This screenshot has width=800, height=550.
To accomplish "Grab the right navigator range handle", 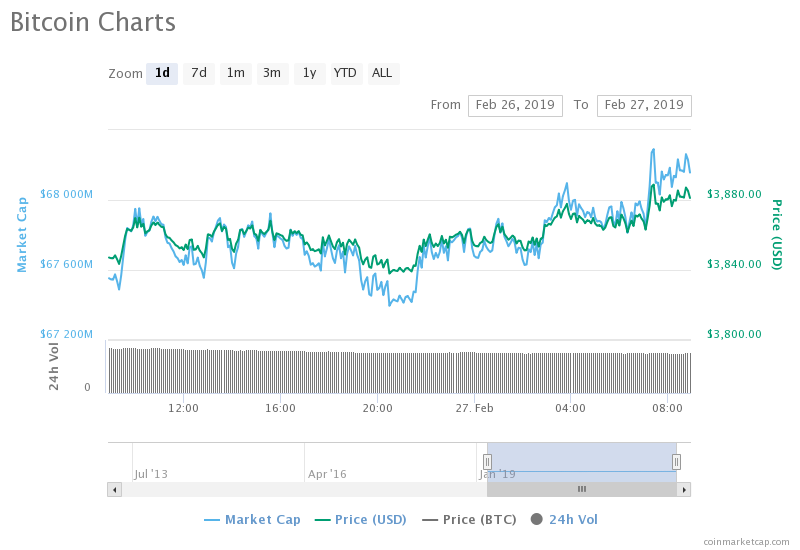I will tap(676, 462).
